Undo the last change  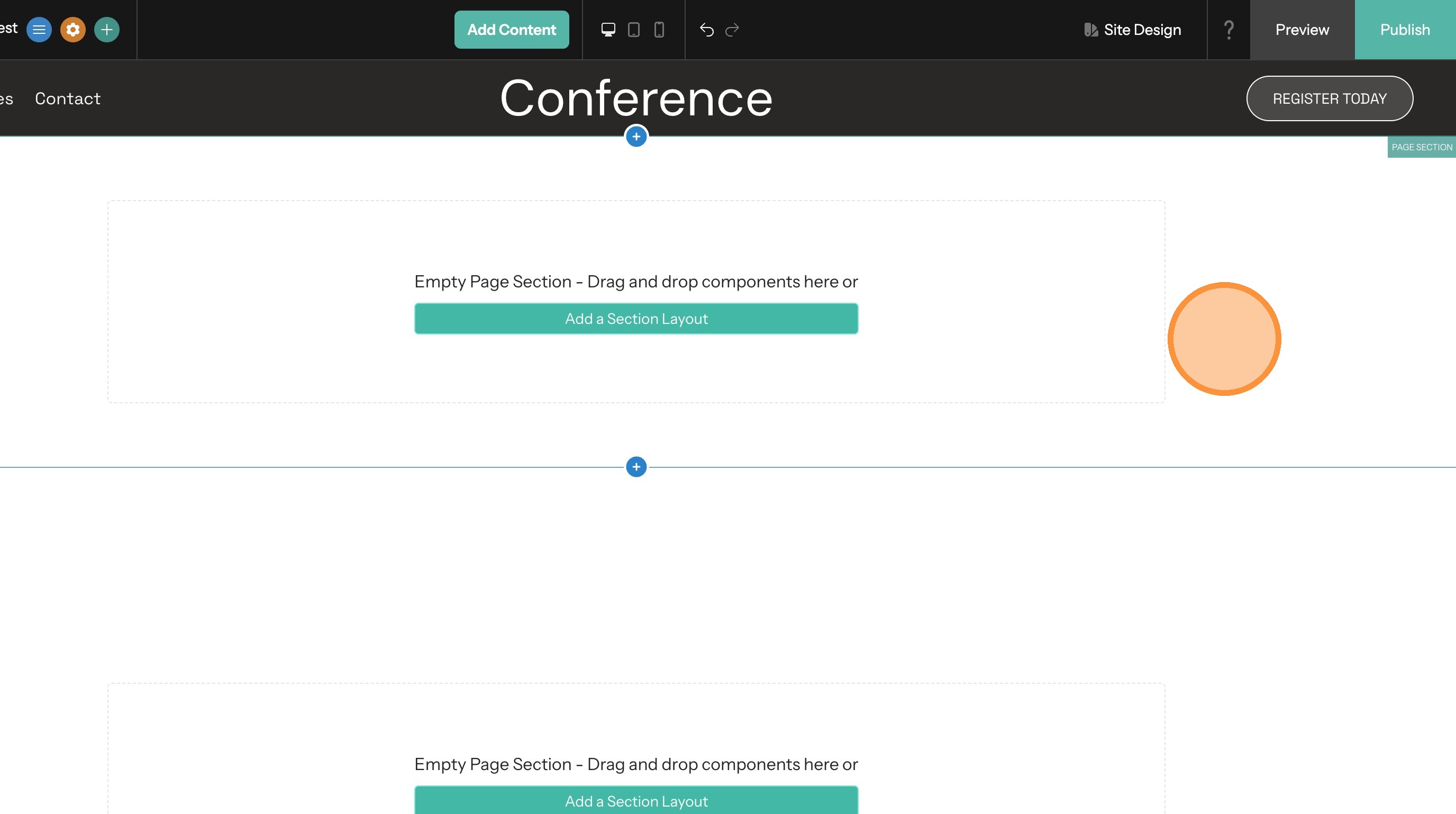pos(706,30)
